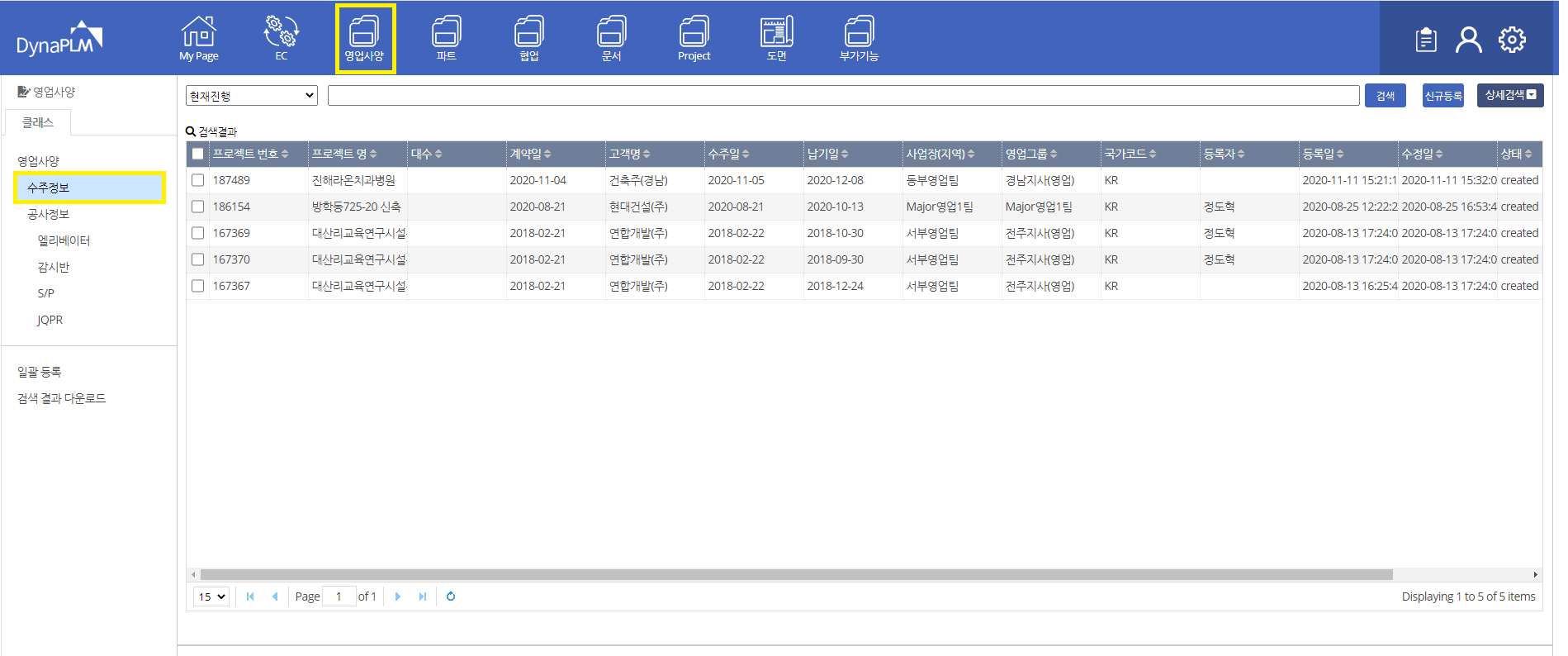Viewport: 1568px width, 656px height.
Task: Refresh the search results grid
Action: [451, 597]
